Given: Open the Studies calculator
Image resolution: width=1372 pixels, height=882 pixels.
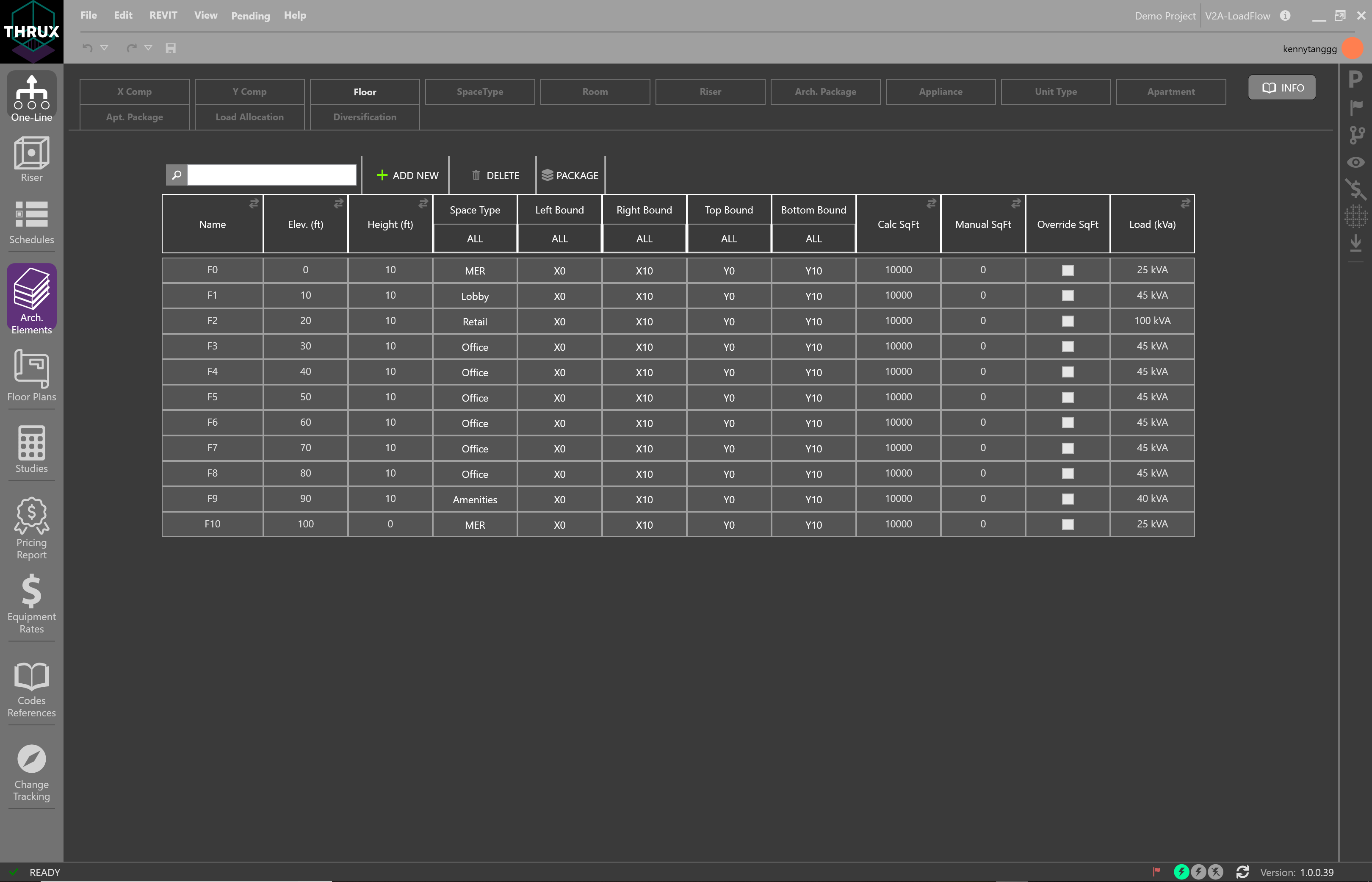Looking at the screenshot, I should tap(31, 449).
